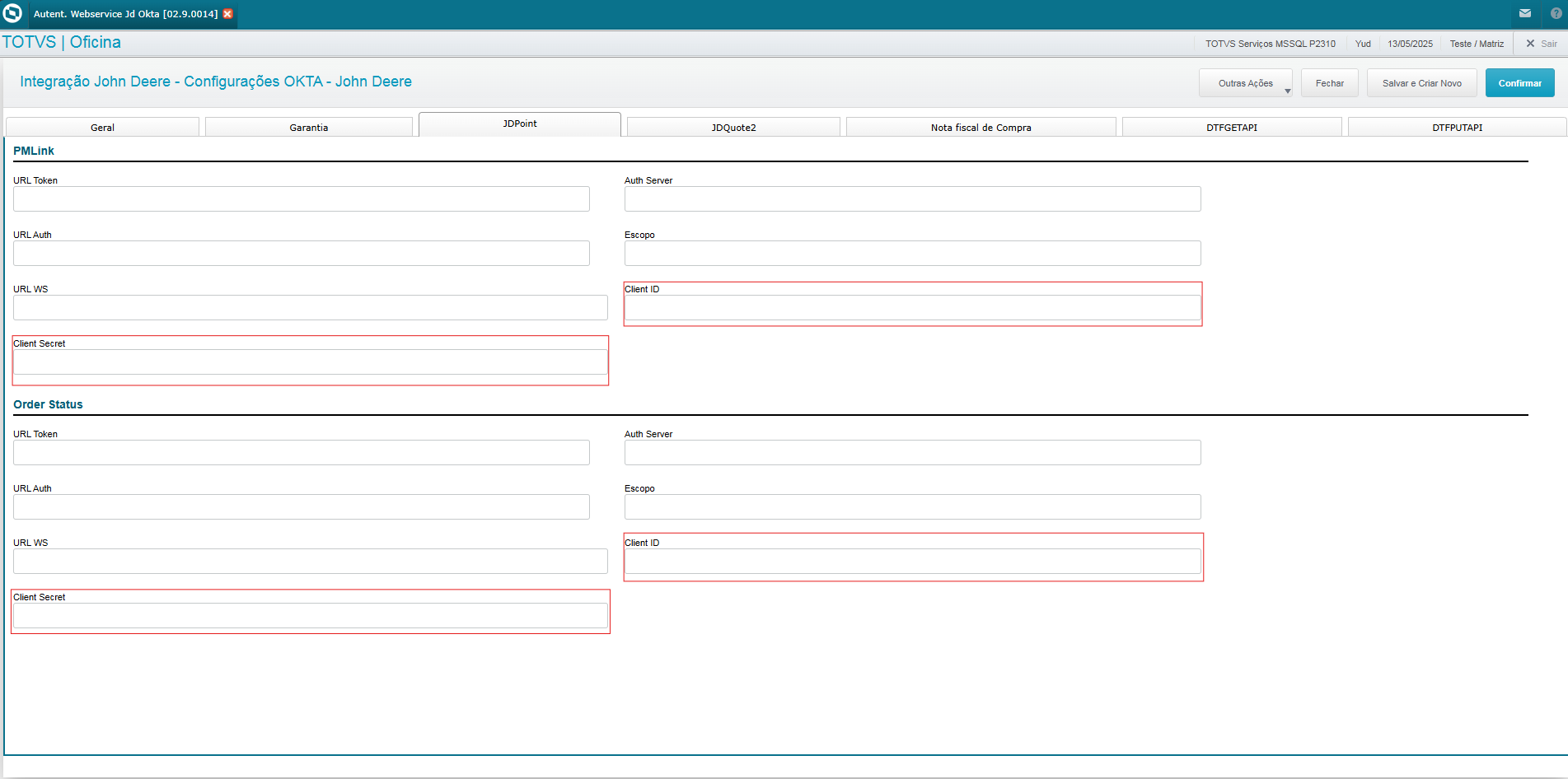This screenshot has width=1568, height=779.
Task: Focus the Order Status Auth Server field
Action: [x=913, y=453]
